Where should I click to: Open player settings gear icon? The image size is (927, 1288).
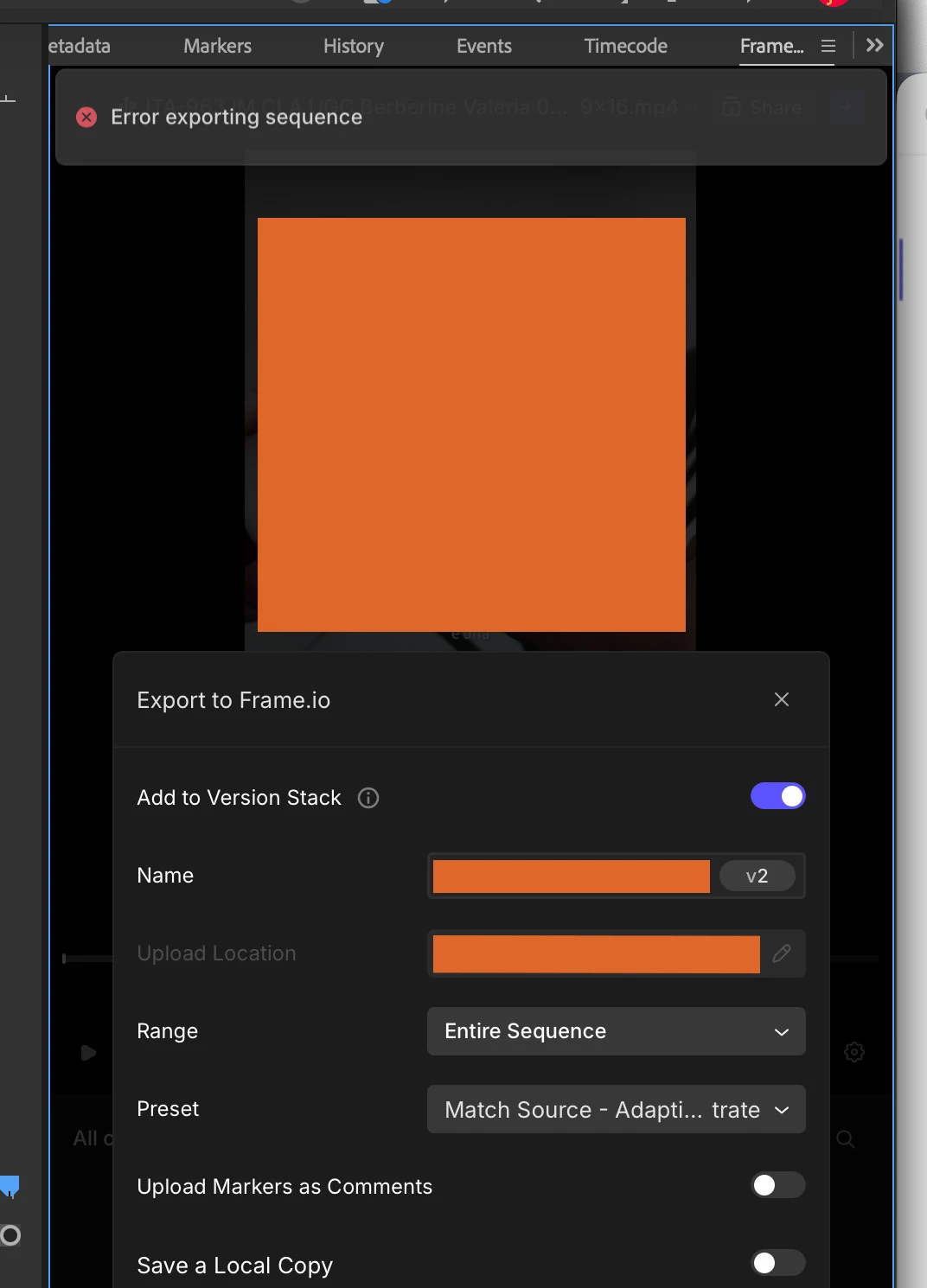point(854,1052)
